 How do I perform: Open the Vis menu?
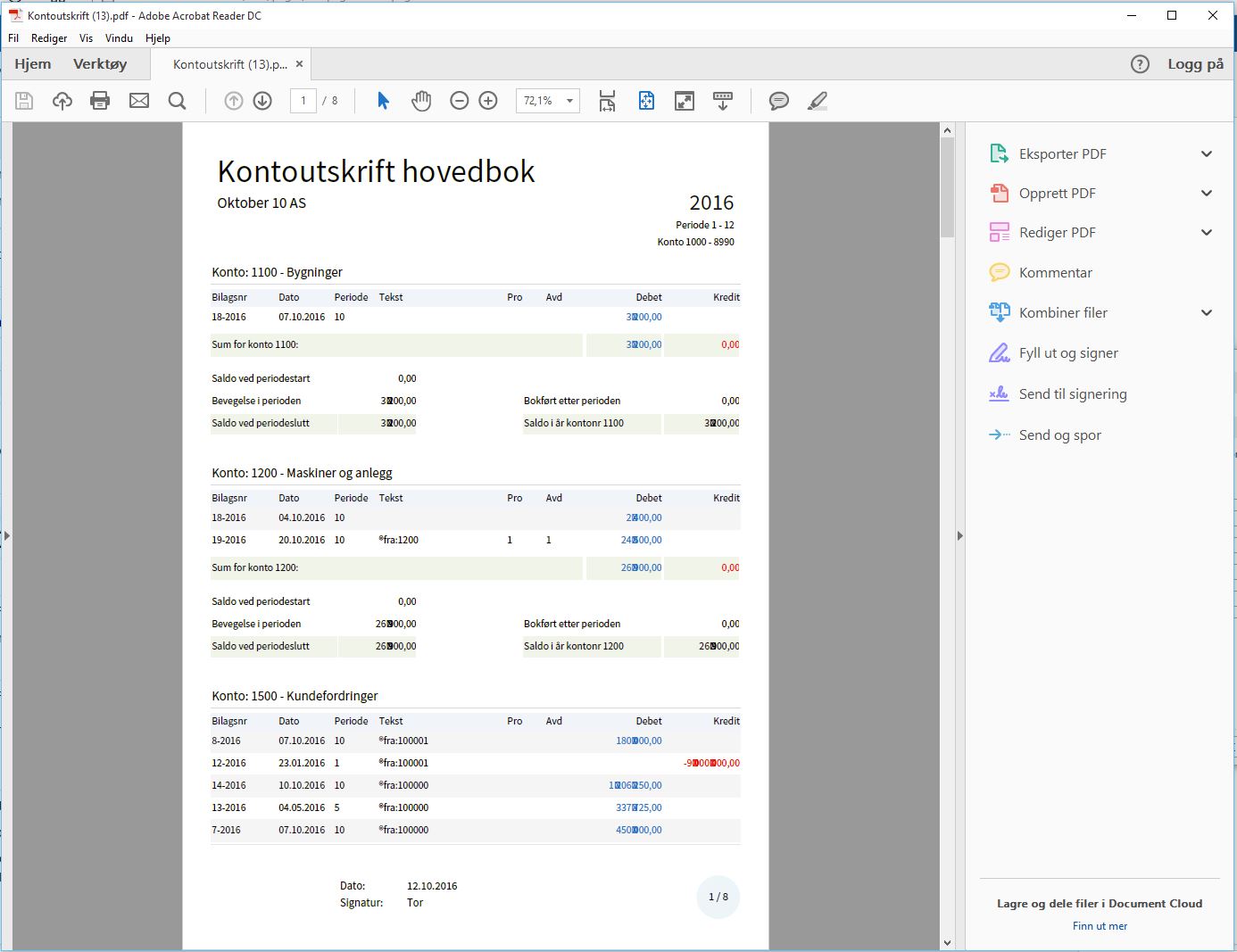point(86,38)
